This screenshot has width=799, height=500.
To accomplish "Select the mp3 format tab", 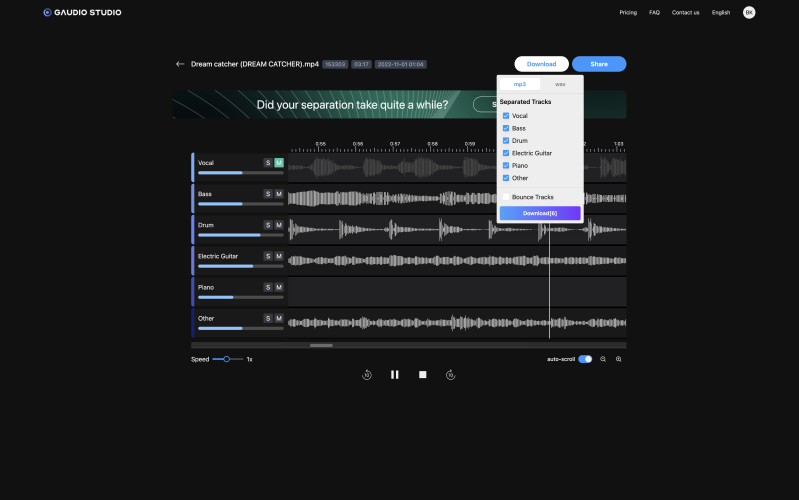I will pyautogui.click(x=520, y=84).
